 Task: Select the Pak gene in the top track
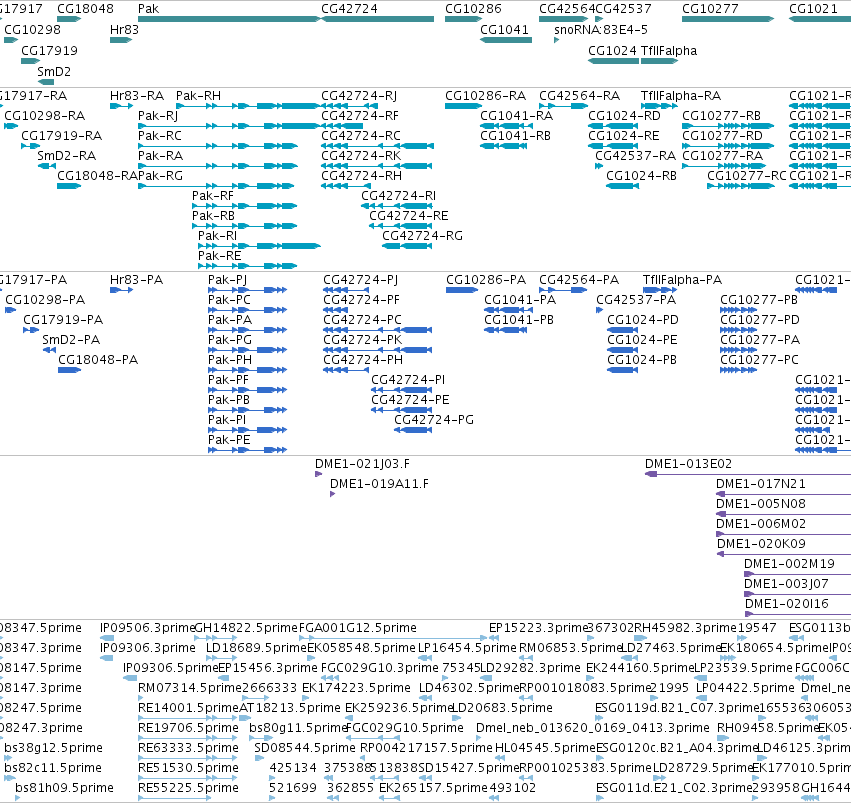pyautogui.click(x=229, y=19)
